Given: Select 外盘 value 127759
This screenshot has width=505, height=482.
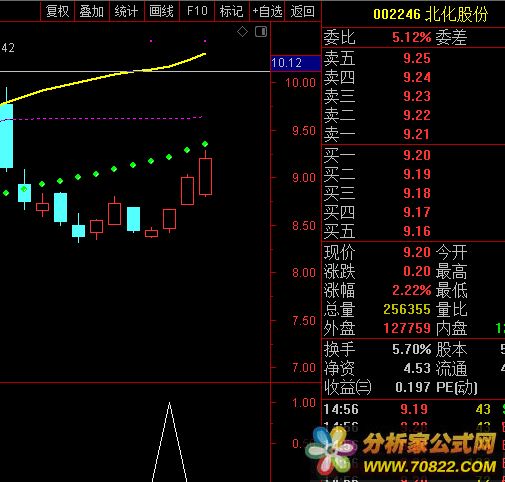Looking at the screenshot, I should (407, 328).
